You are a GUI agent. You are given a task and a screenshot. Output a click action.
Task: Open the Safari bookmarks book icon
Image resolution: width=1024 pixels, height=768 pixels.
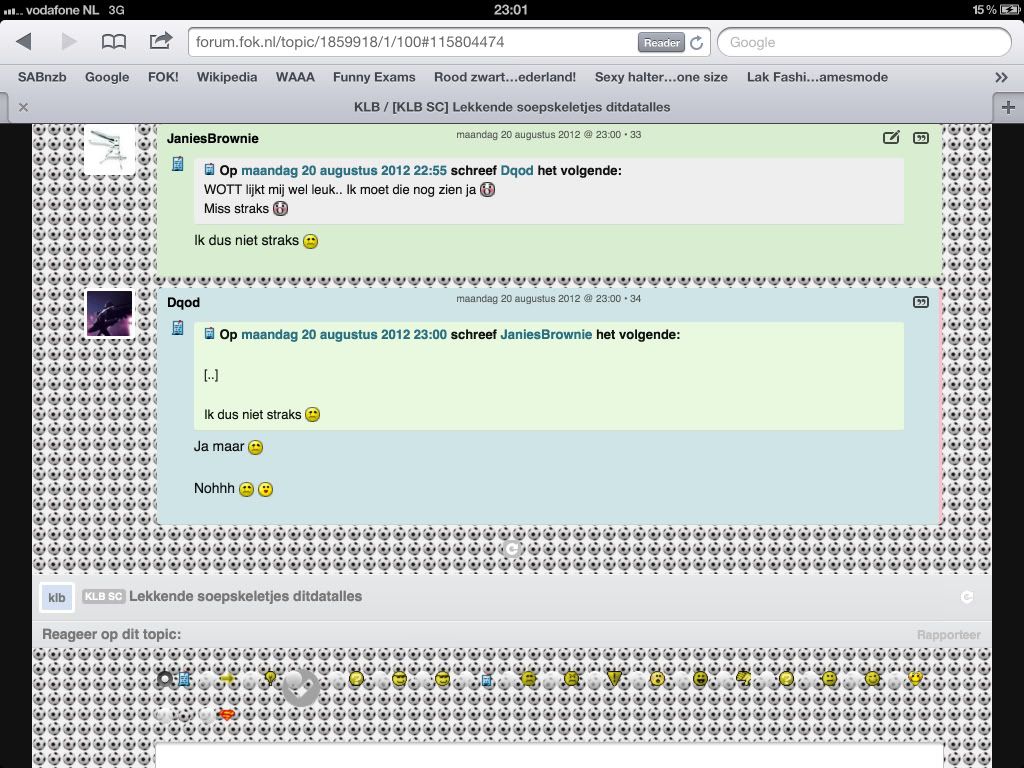point(114,42)
